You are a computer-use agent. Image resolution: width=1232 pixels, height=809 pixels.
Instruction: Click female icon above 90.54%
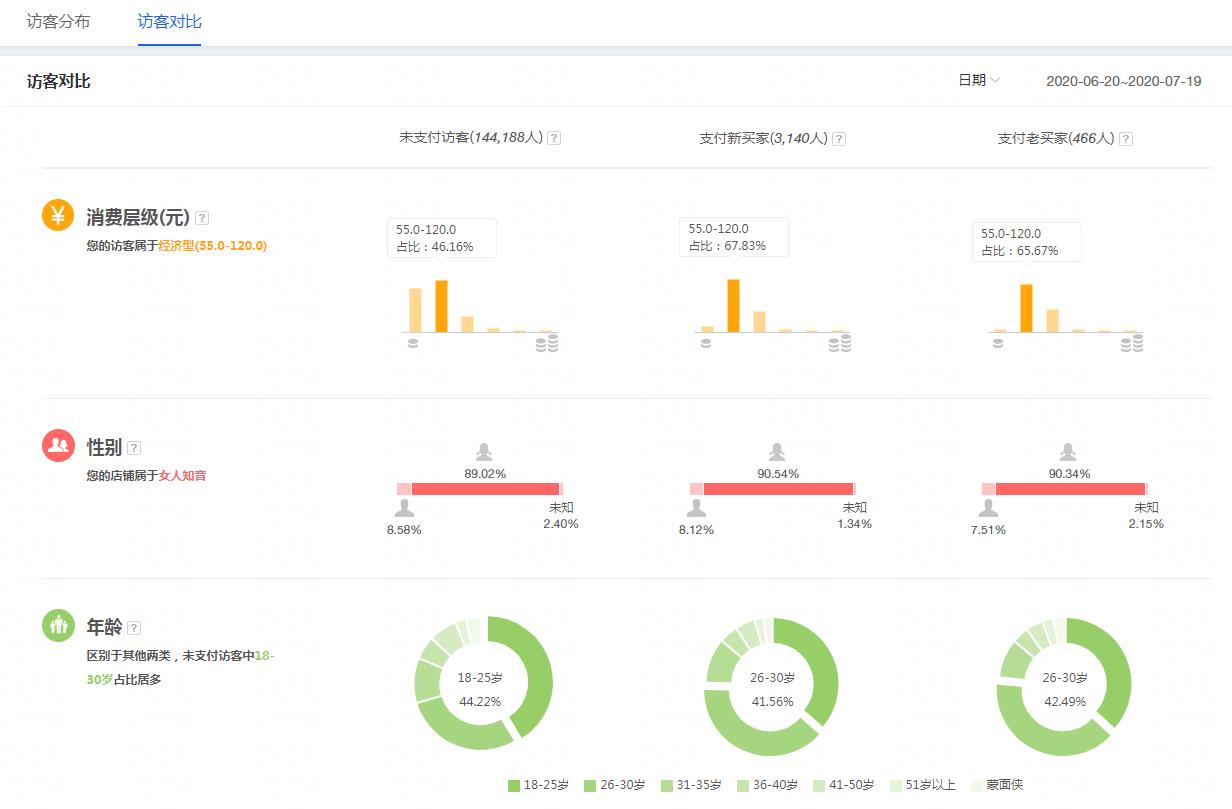[x=777, y=452]
